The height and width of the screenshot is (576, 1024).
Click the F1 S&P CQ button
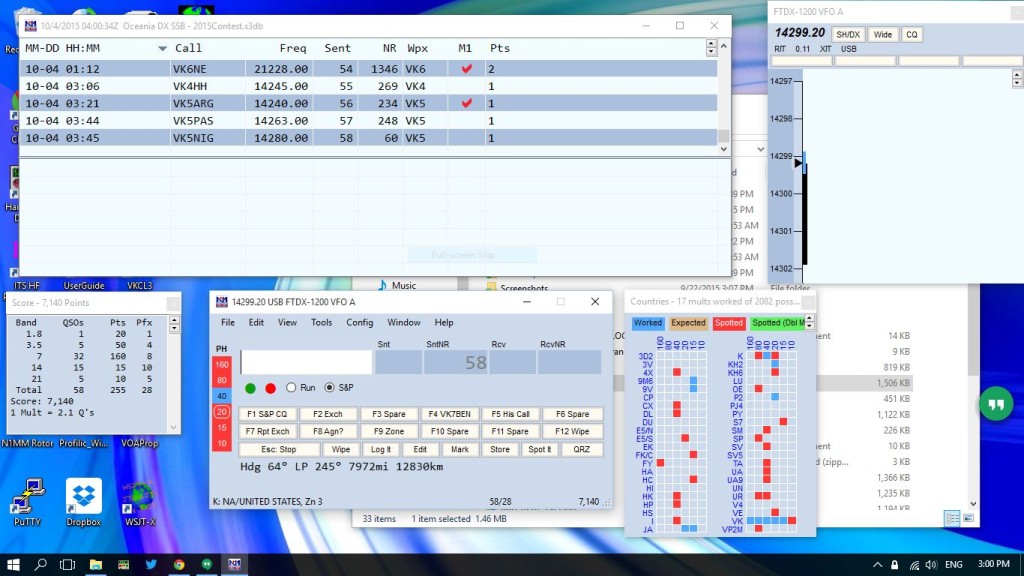tap(268, 414)
